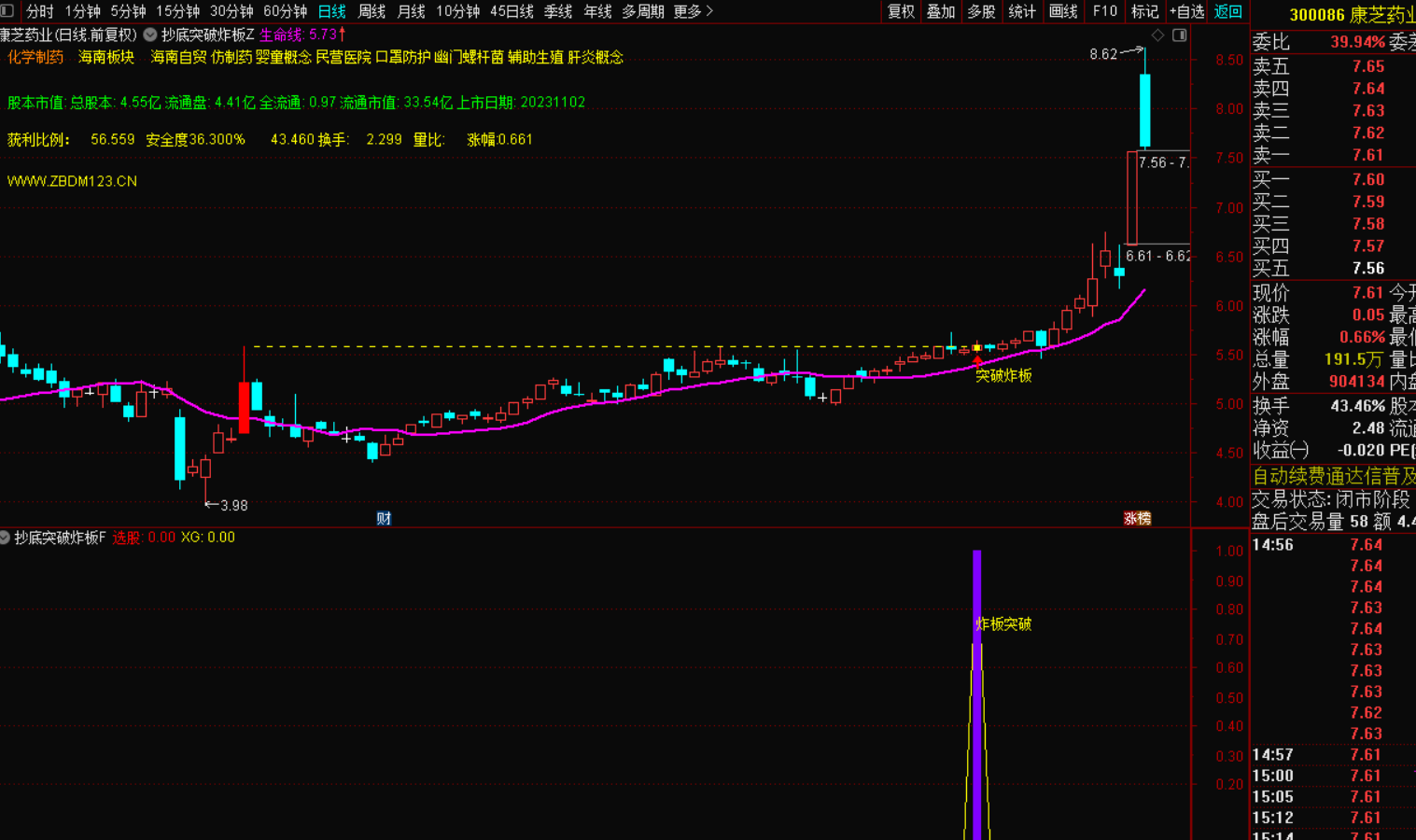
Task: Click the 复权 toolbar button
Action: pos(901,11)
